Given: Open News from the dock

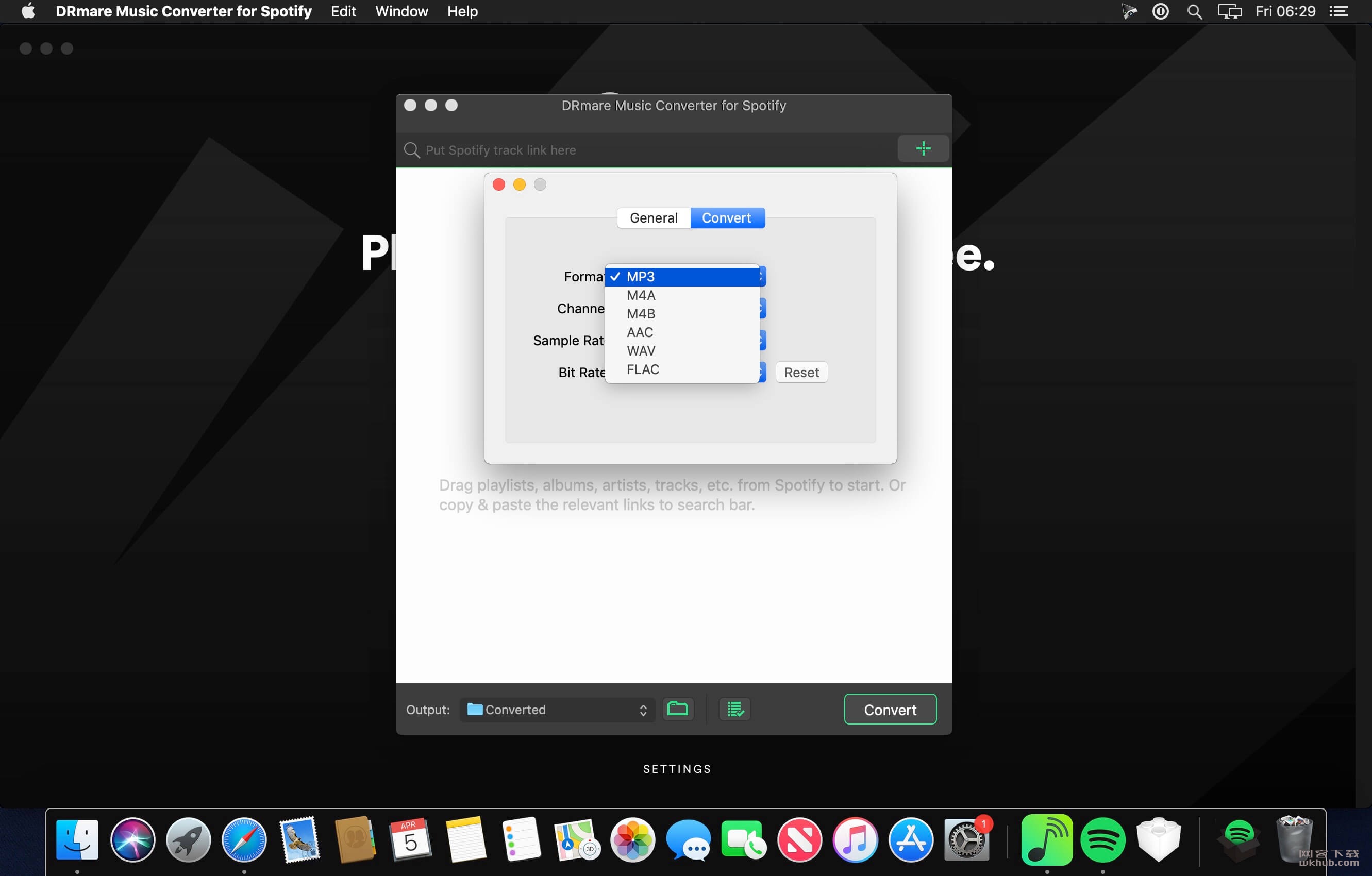Looking at the screenshot, I should point(799,839).
